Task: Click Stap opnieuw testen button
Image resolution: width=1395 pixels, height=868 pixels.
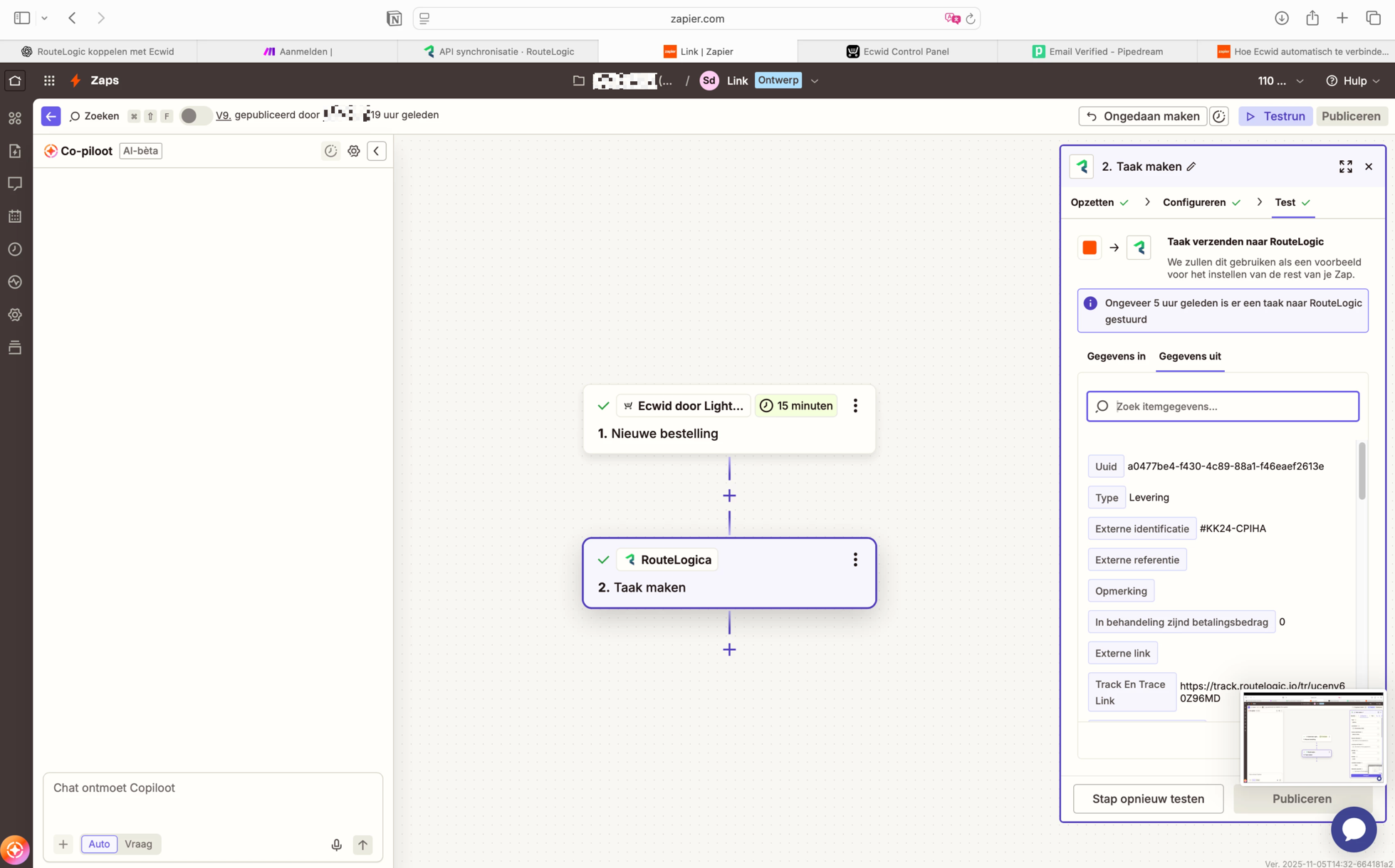Action: (1148, 798)
